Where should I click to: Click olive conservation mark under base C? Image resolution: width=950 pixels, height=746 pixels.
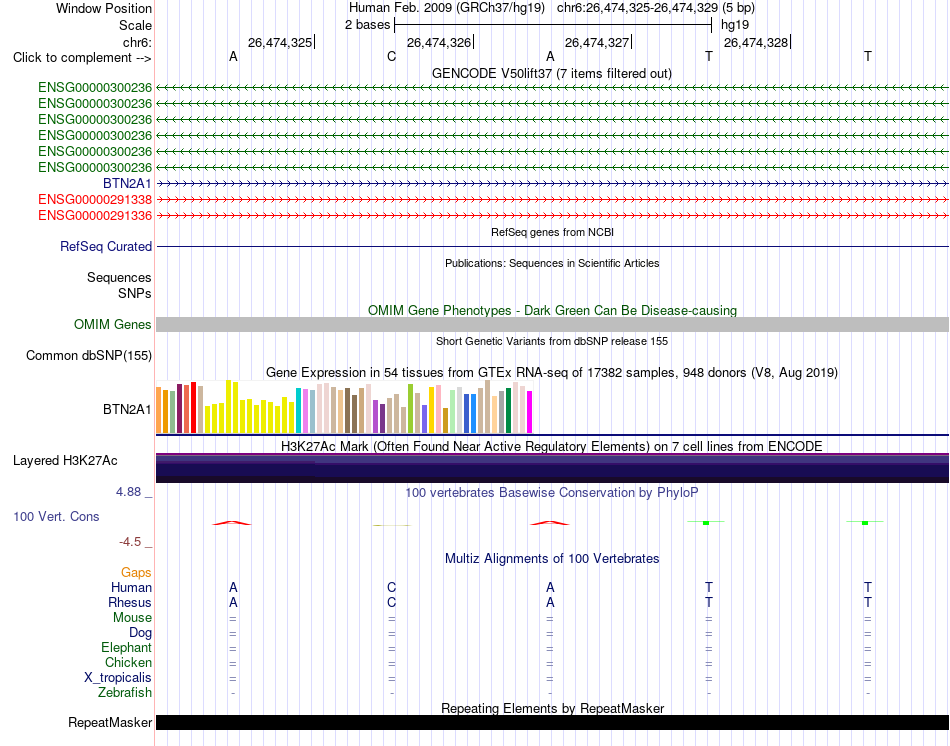click(x=392, y=525)
